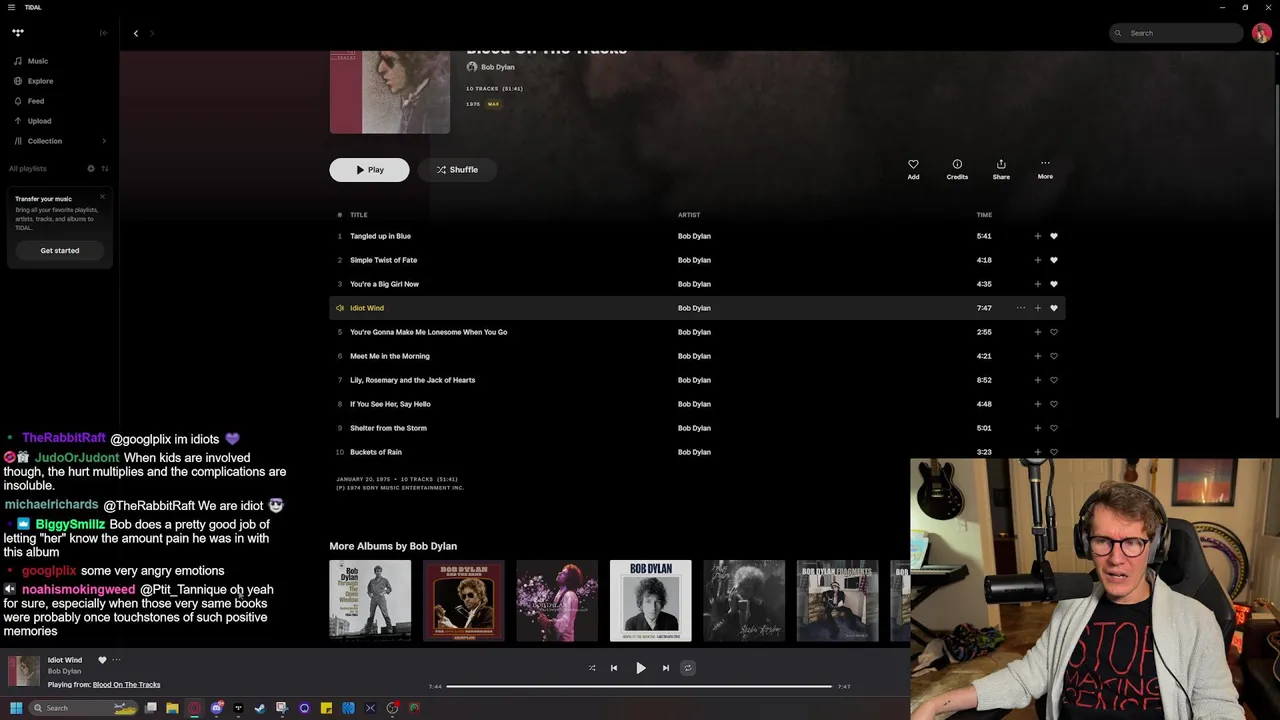Click the TIDAL logo in the sidebar
Screen dimensions: 1280x720
18,33
